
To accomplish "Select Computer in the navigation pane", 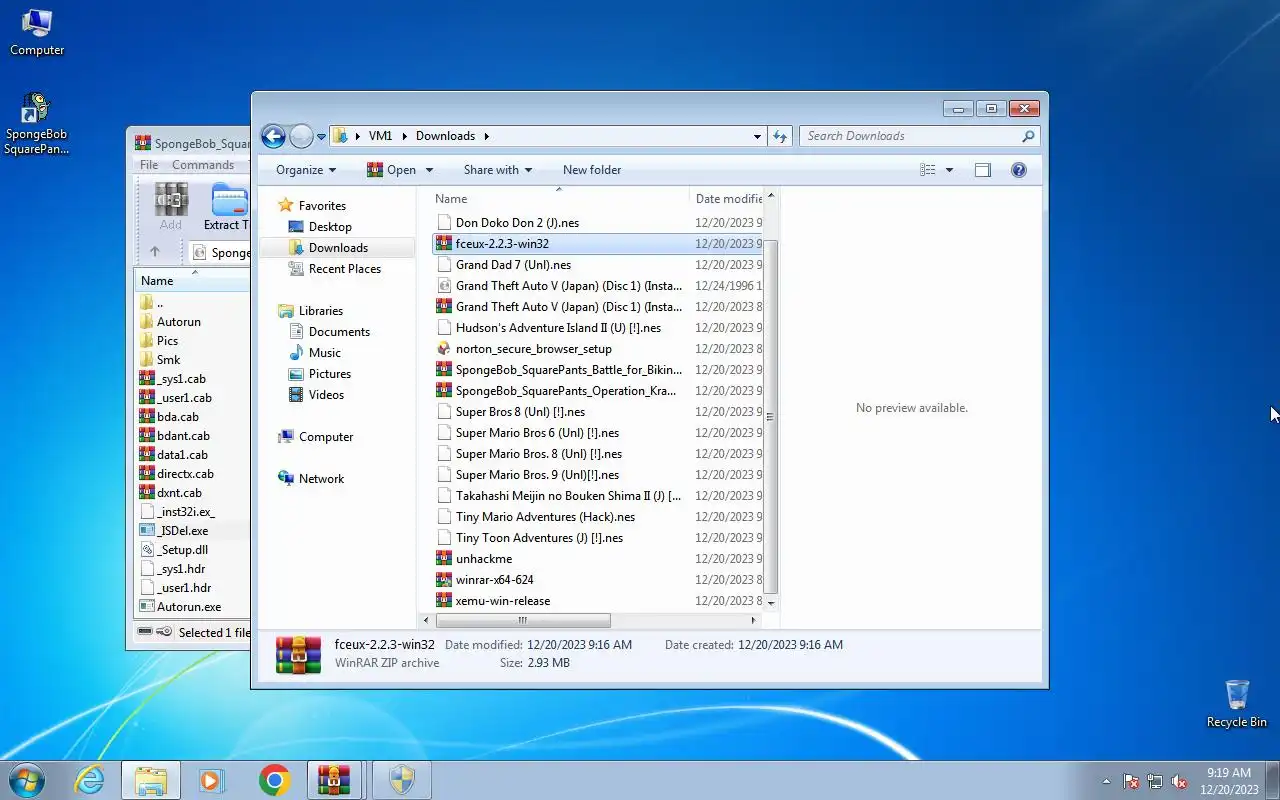I will [326, 437].
